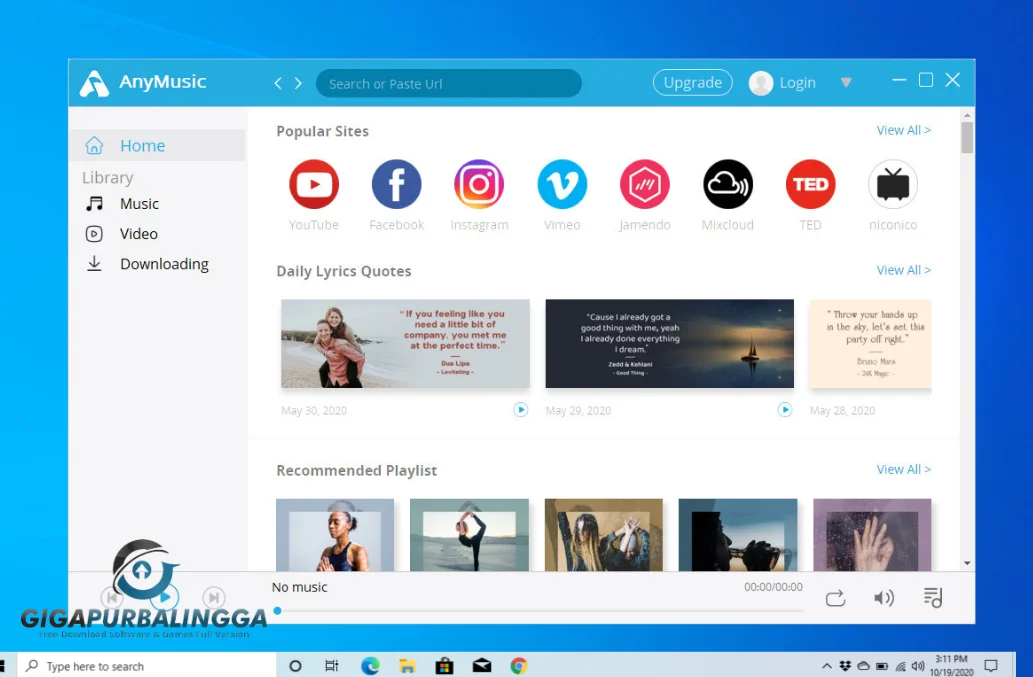This screenshot has height=677, width=1033.
Task: Open the silhouette profile playlist thumbnail
Action: tap(738, 534)
